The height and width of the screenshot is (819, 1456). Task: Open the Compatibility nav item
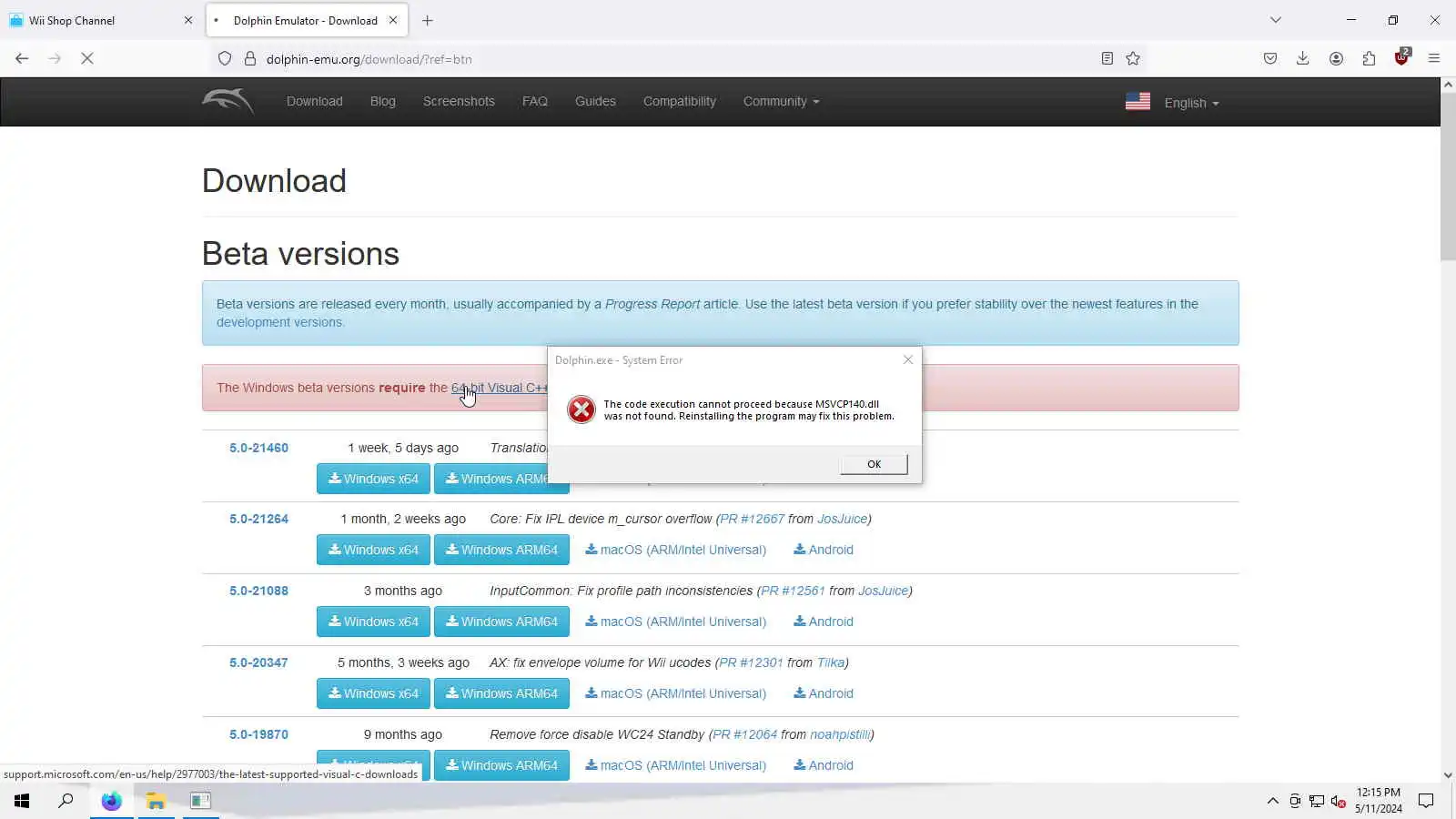click(x=680, y=101)
